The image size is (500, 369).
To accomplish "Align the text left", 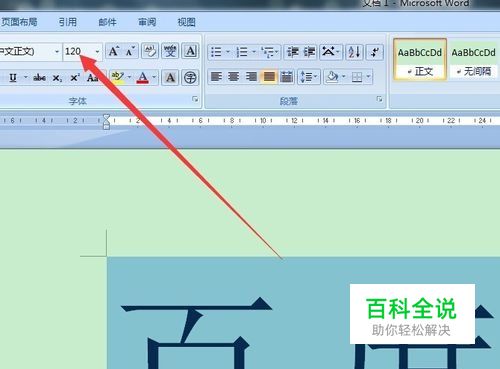I will click(216, 77).
